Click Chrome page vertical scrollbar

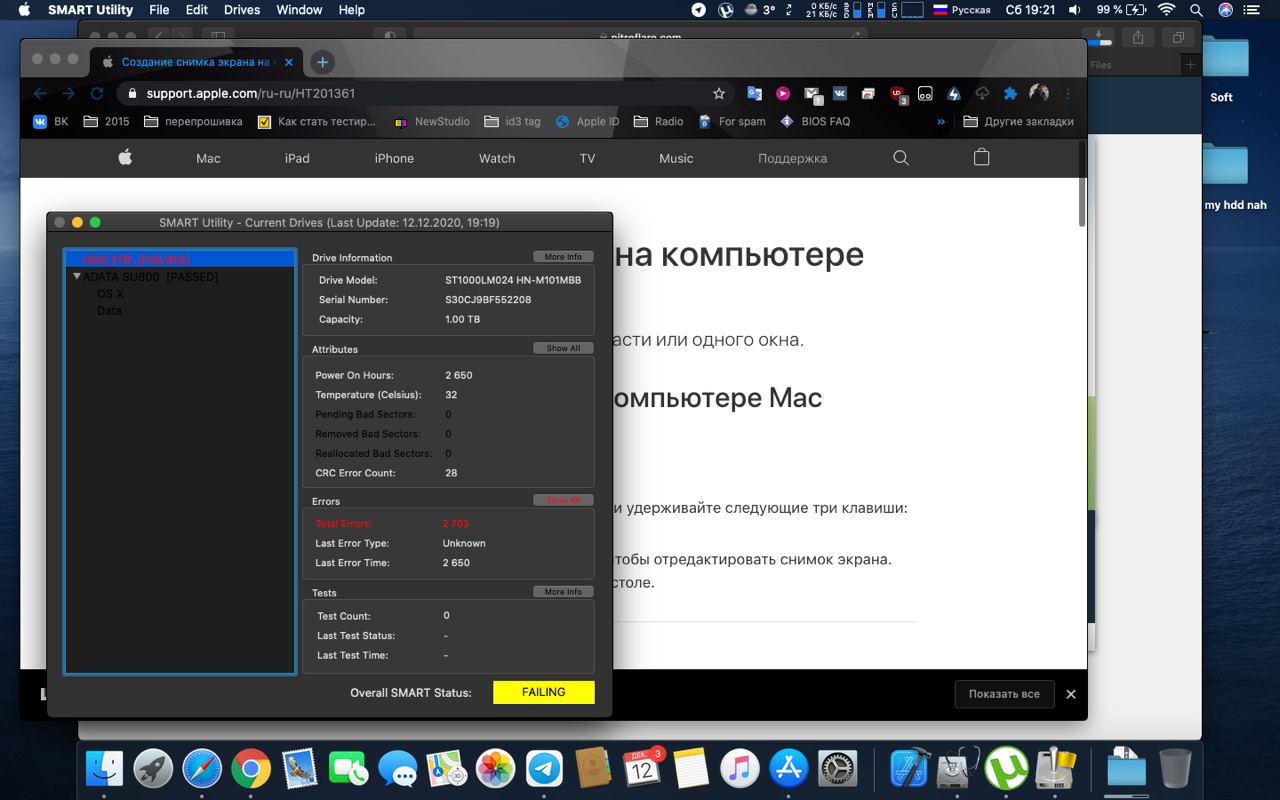(x=1082, y=185)
